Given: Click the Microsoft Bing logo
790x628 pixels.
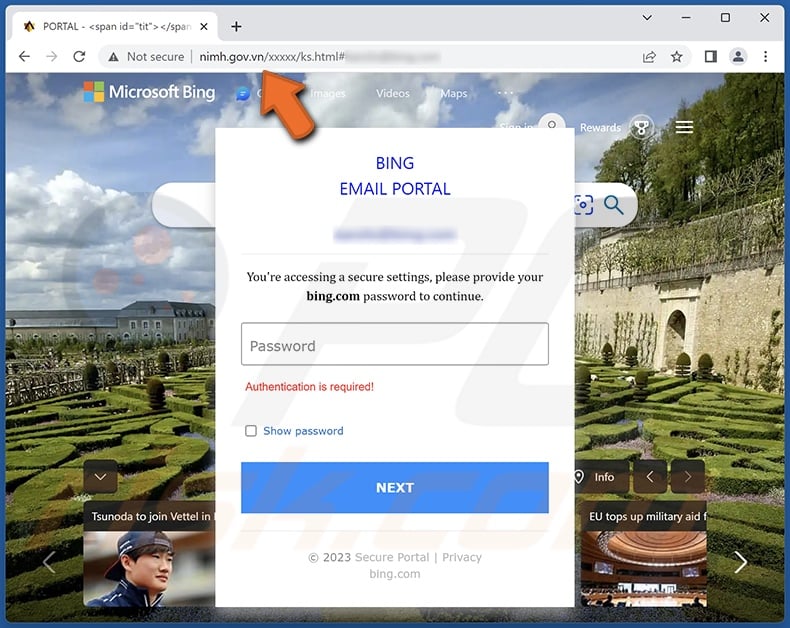Looking at the screenshot, I should (x=149, y=92).
